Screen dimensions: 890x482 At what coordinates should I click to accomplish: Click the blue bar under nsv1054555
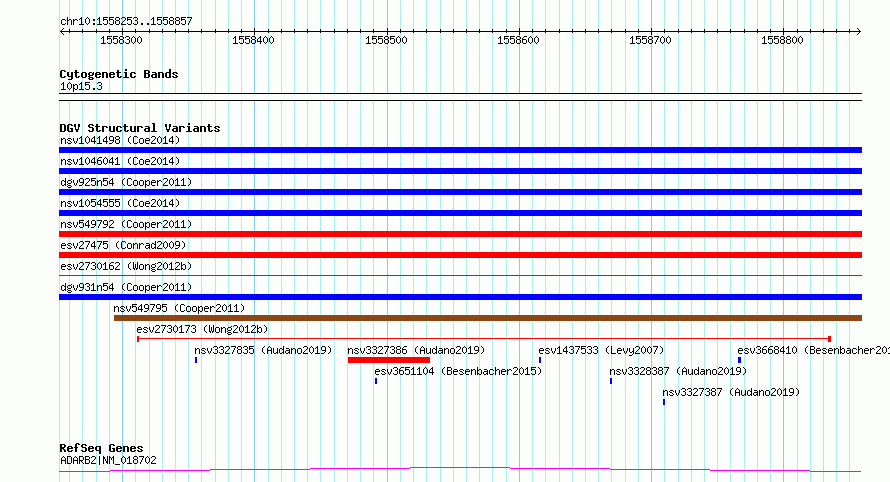point(460,213)
